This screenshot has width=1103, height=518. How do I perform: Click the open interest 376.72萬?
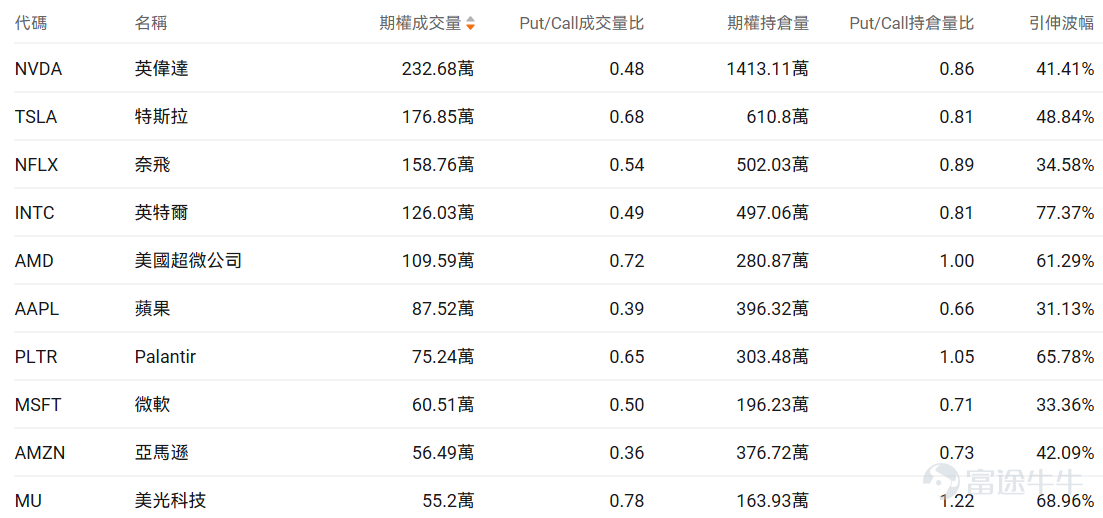(772, 453)
